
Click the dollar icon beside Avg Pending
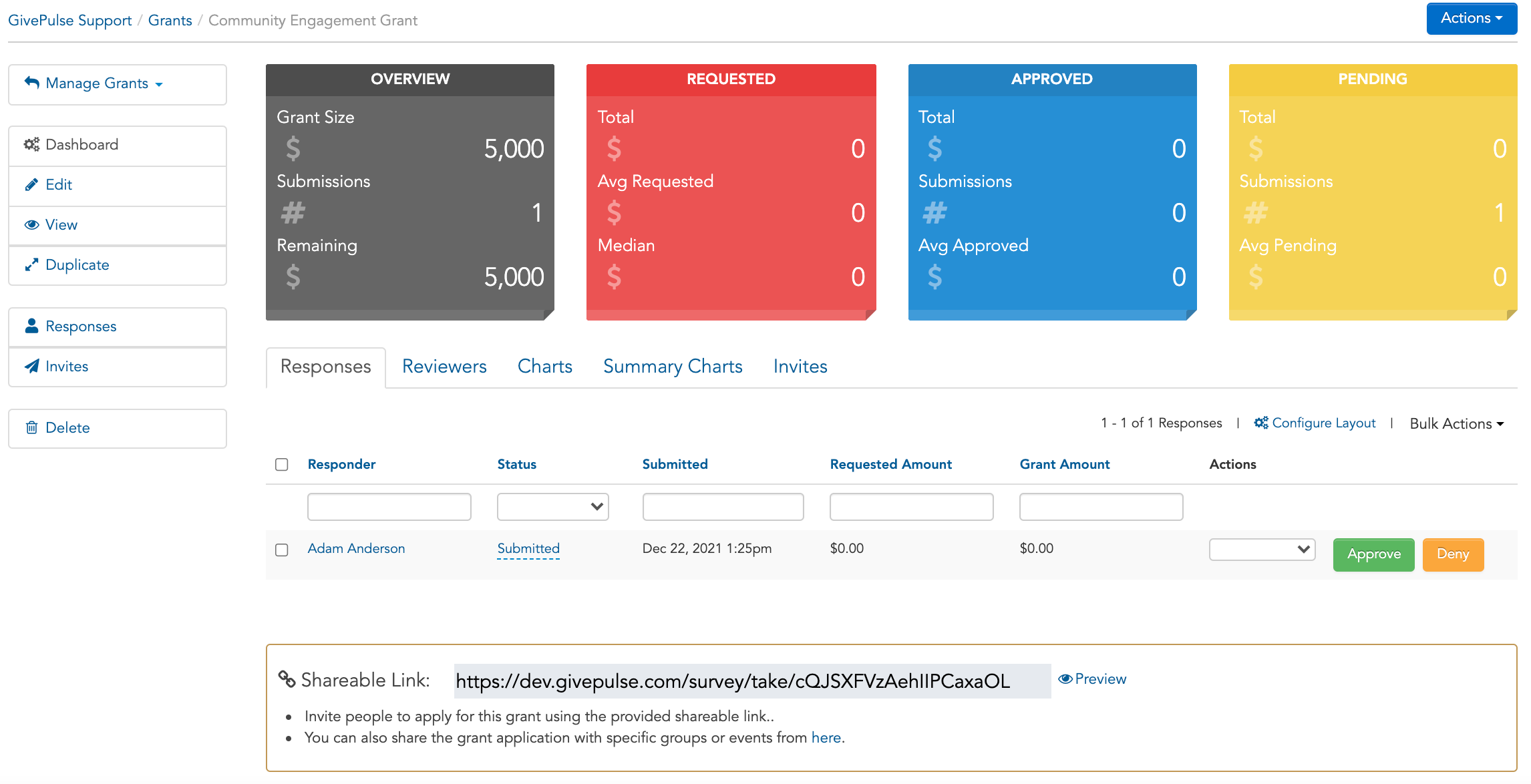click(x=1256, y=276)
